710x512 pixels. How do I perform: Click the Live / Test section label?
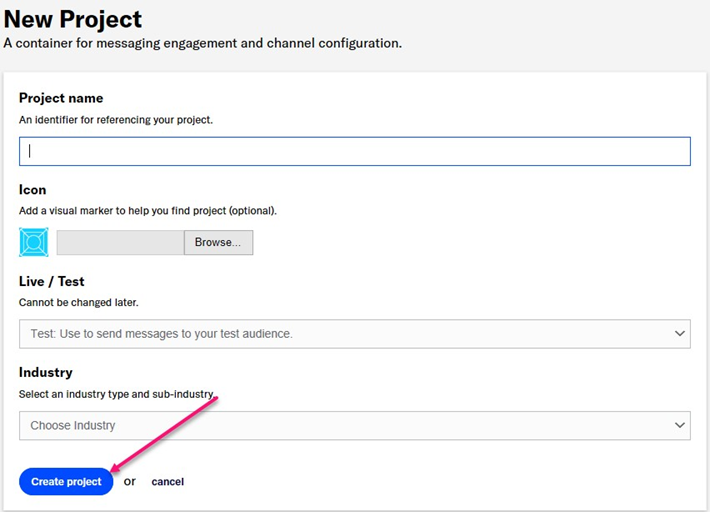[51, 281]
